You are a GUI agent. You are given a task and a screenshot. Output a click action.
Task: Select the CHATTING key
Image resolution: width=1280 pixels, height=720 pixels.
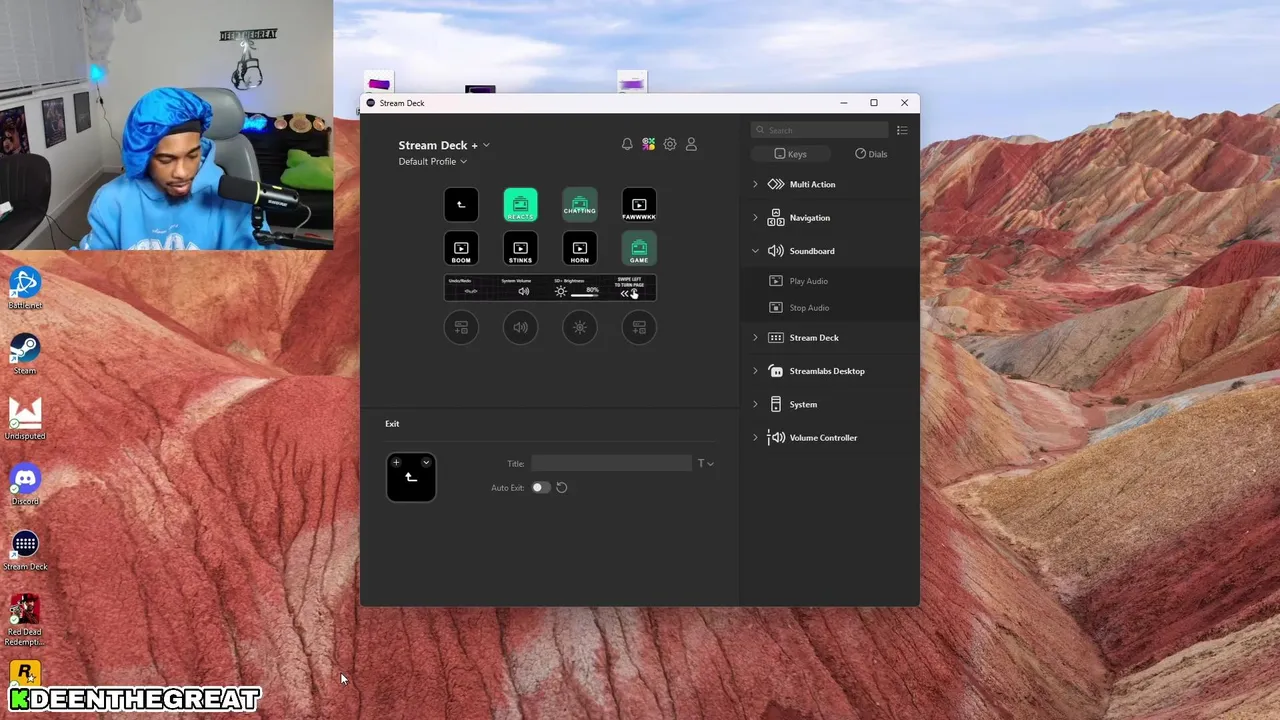coord(580,205)
